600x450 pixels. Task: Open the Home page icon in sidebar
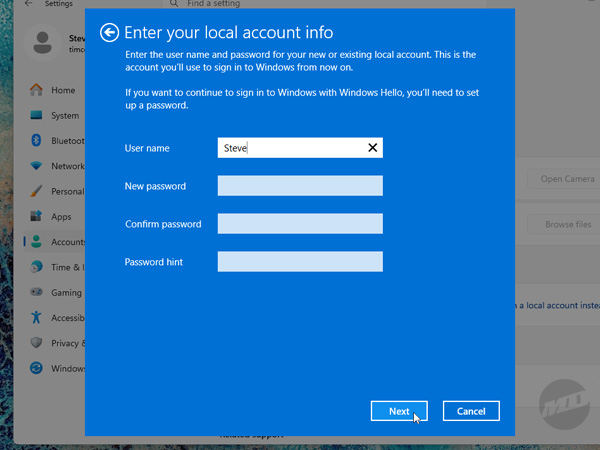pyautogui.click(x=37, y=90)
